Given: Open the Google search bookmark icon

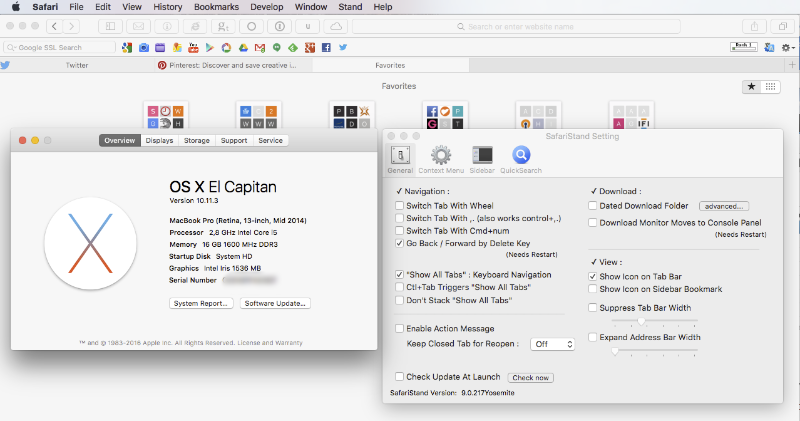Looking at the screenshot, I should [x=127, y=47].
